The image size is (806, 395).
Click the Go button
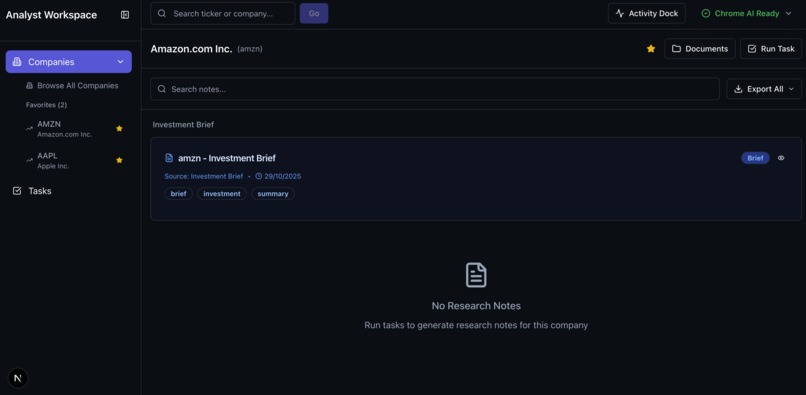pyautogui.click(x=314, y=13)
